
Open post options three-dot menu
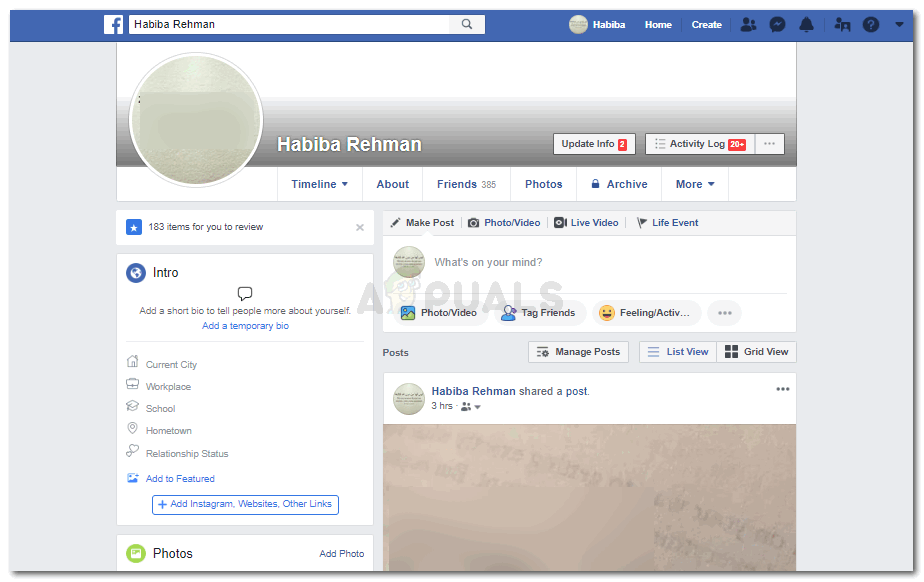pos(783,389)
